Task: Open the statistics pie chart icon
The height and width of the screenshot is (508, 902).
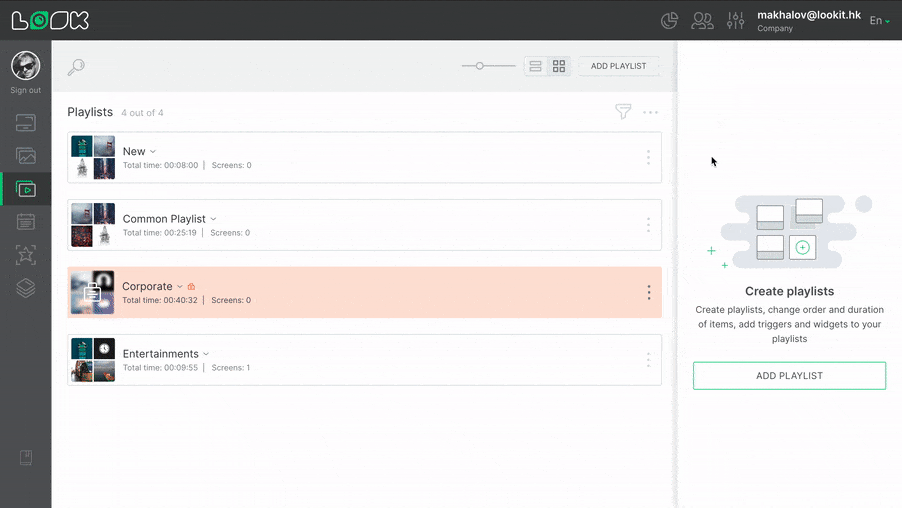Action: [x=670, y=20]
